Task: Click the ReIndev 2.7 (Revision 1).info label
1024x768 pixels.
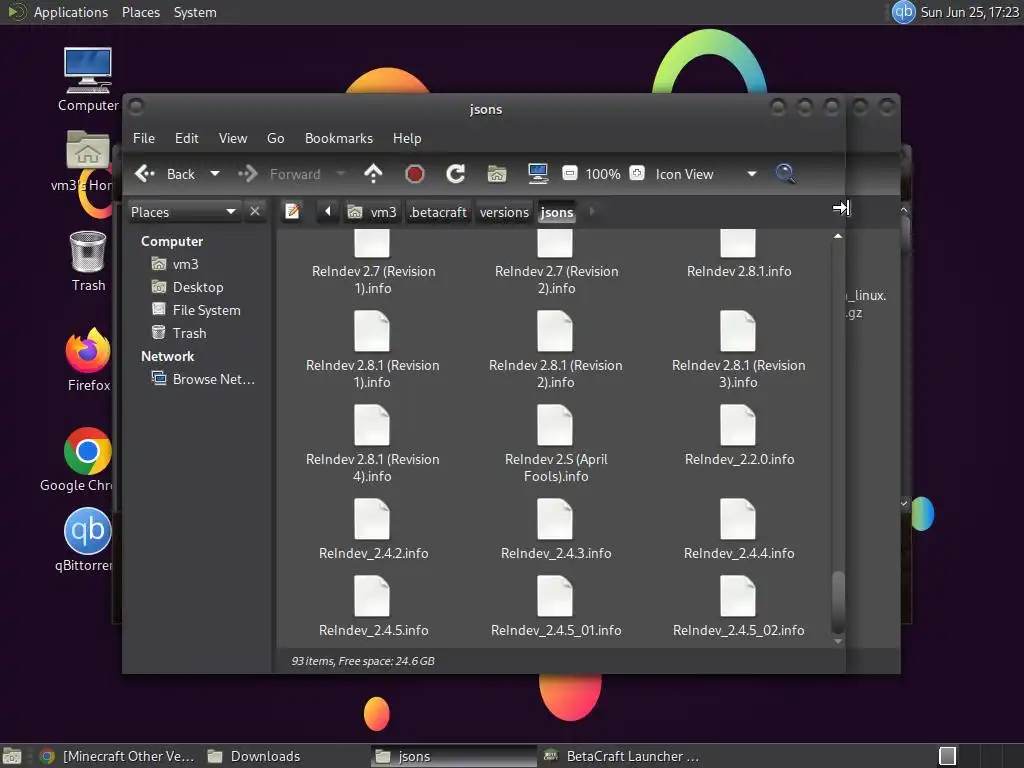Action: pyautogui.click(x=373, y=280)
